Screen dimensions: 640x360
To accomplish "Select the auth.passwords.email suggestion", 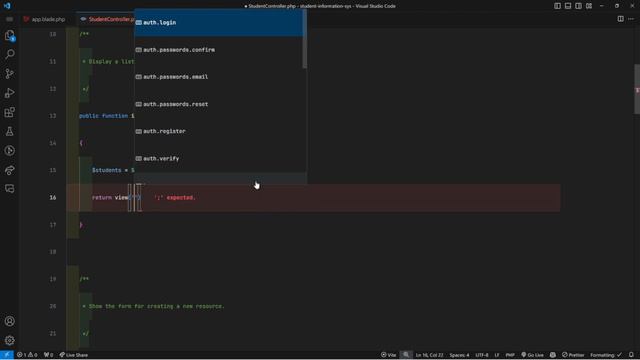I will click(x=219, y=77).
